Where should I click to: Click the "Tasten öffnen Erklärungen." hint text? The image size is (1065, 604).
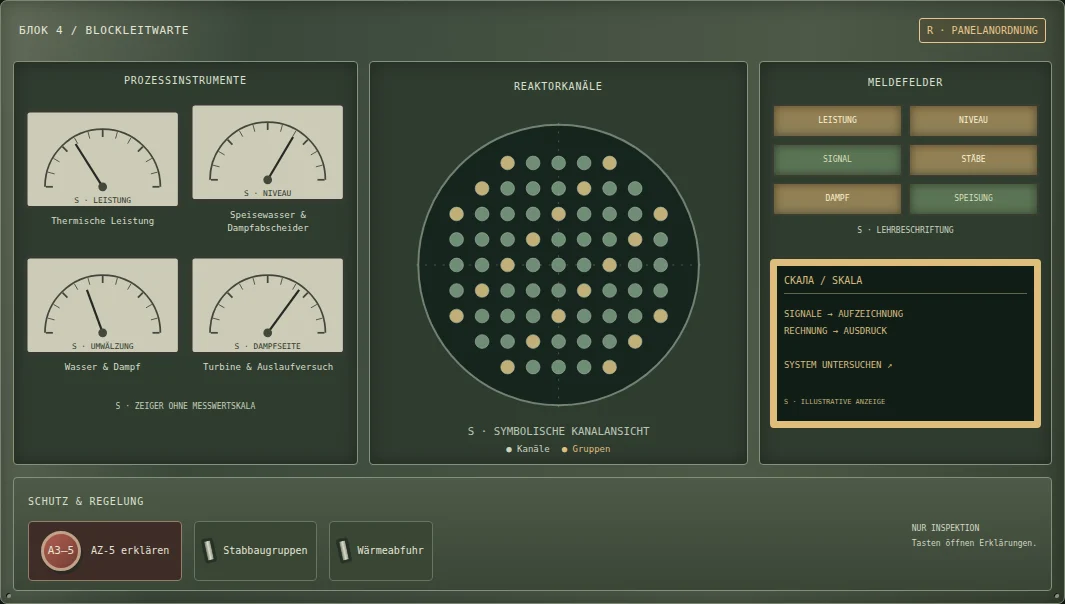(974, 543)
